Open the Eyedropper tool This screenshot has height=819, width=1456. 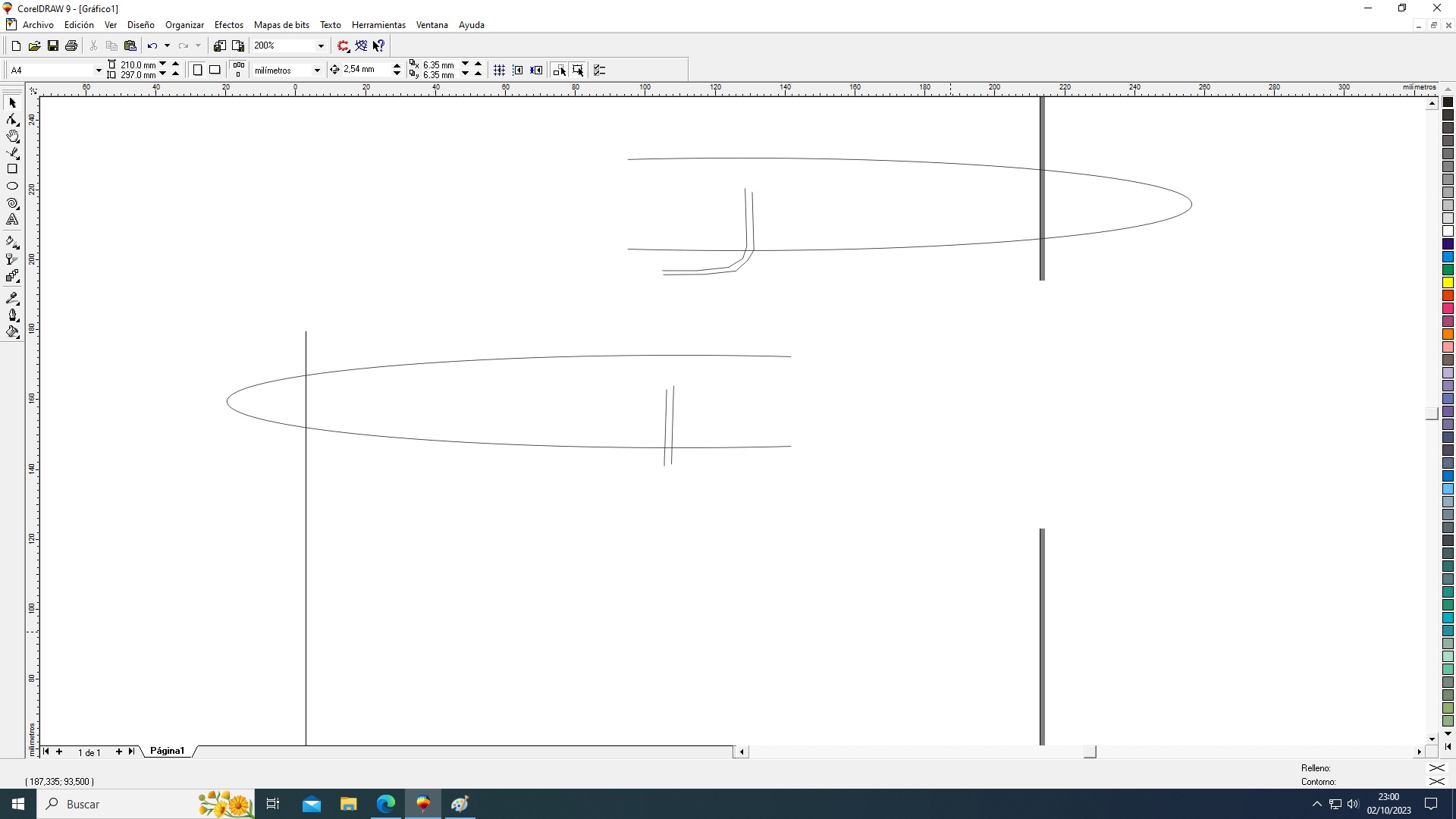tap(12, 298)
